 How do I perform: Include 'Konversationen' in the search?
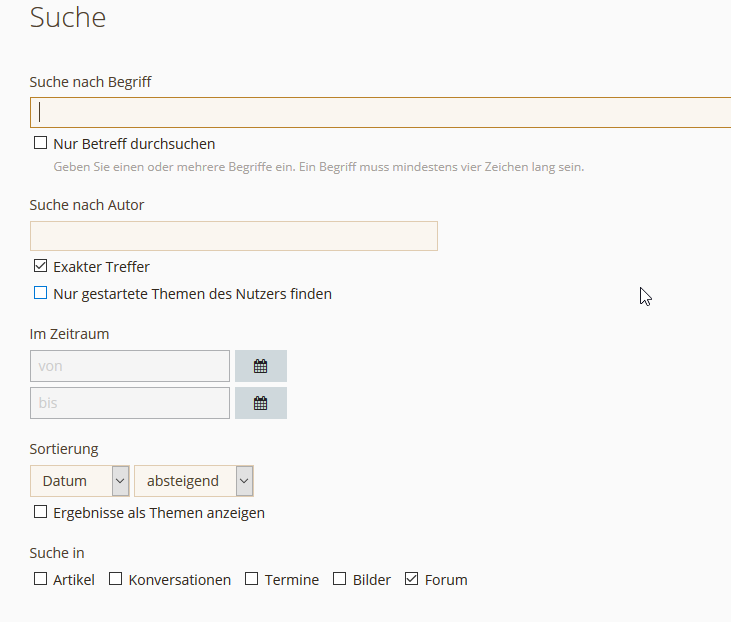coord(116,579)
